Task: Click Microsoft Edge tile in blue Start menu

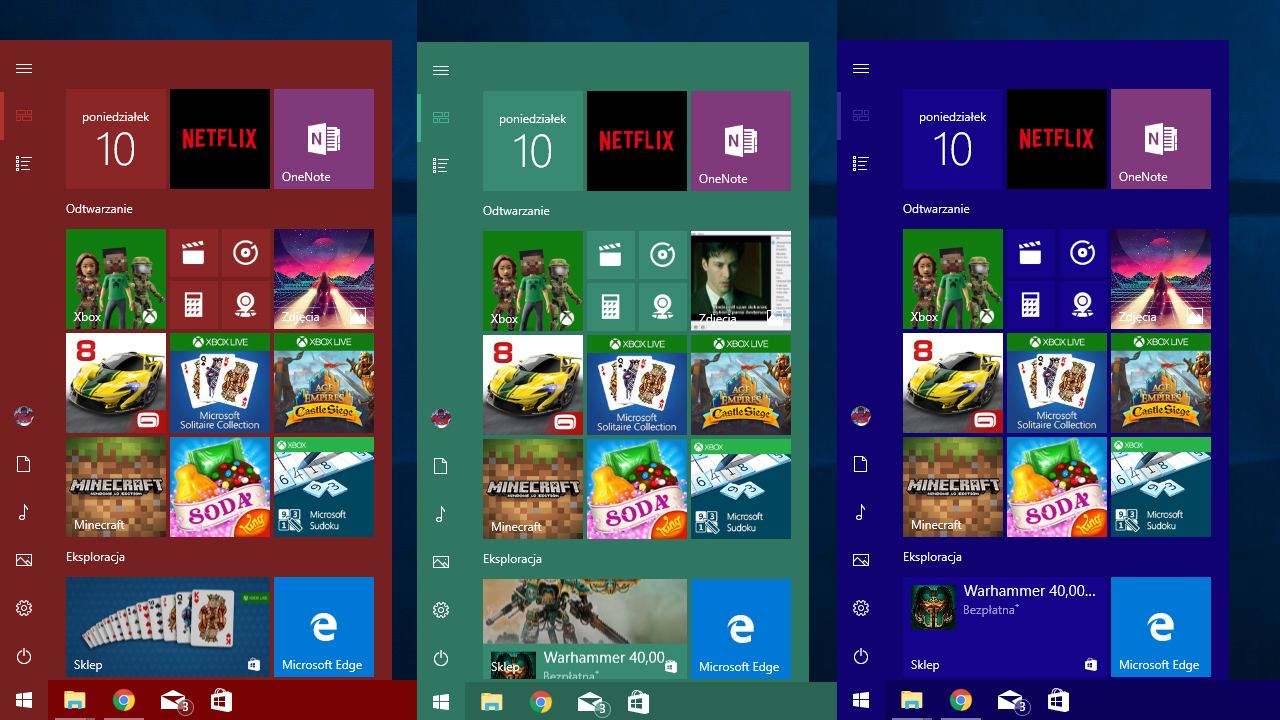Action: (x=1160, y=627)
